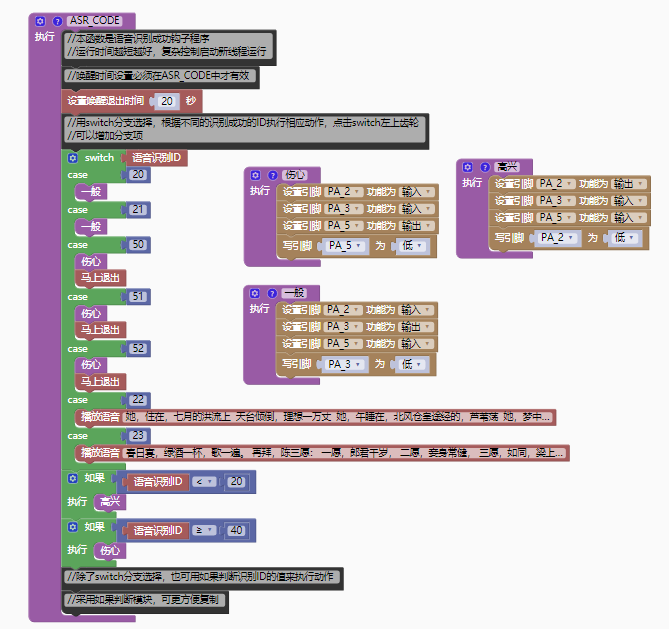
Task: Edit the case value 51 field
Action: 138,297
